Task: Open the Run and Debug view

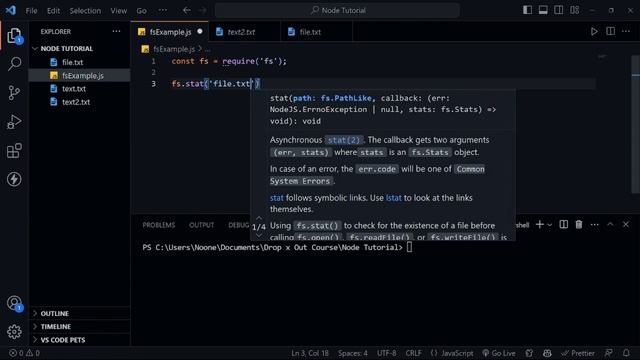Action: [14, 122]
